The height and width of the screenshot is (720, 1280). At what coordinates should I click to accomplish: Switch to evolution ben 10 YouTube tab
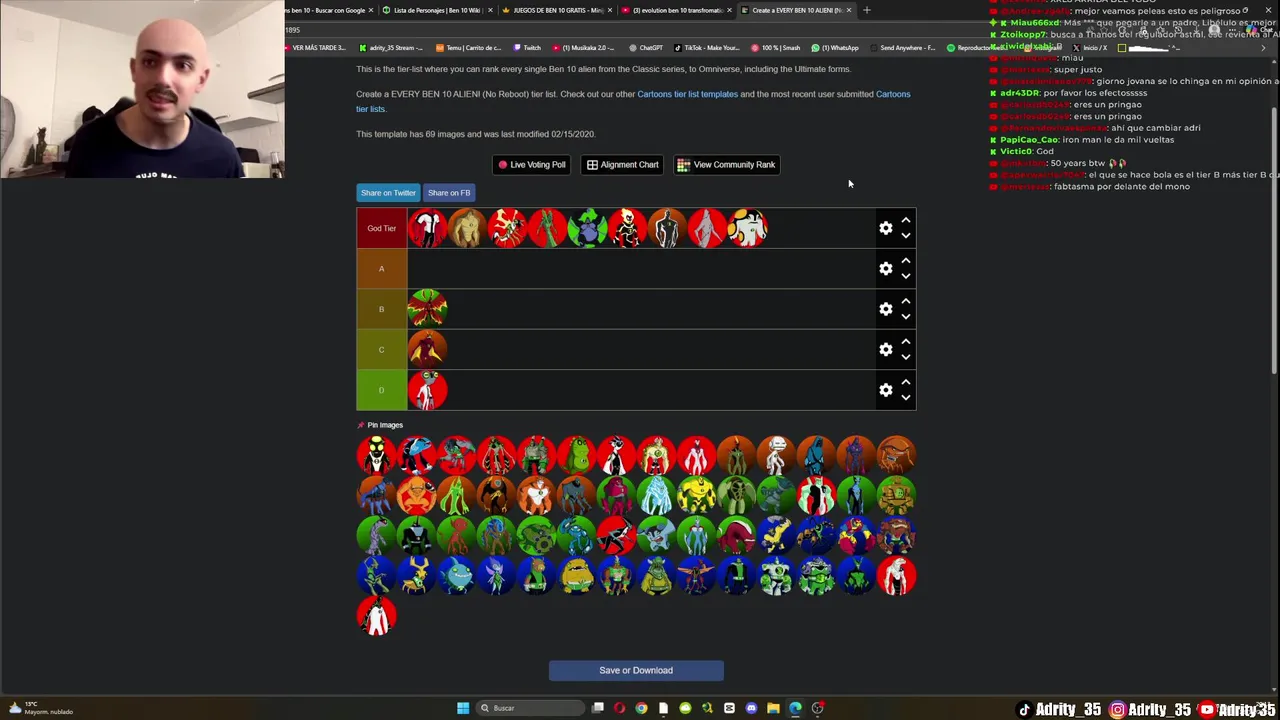tap(676, 10)
